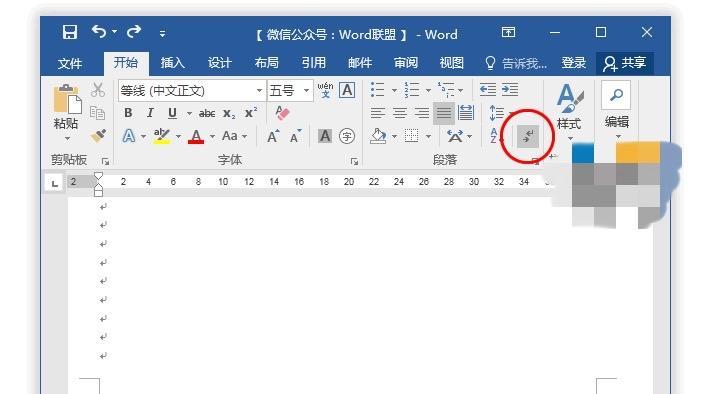Click the Increase Indent icon

(x=510, y=90)
